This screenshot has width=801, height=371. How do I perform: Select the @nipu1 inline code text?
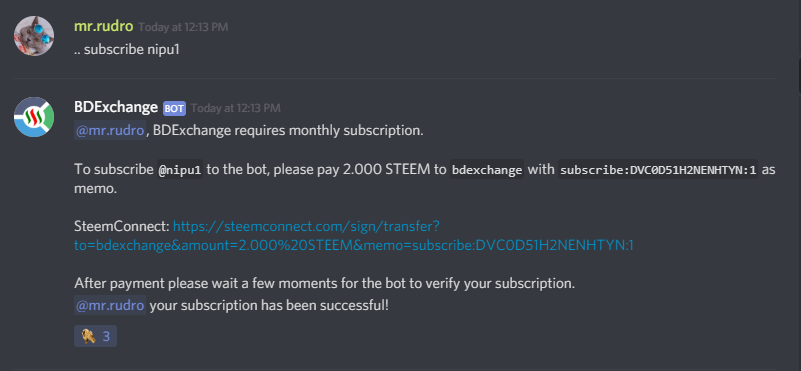pyautogui.click(x=180, y=170)
